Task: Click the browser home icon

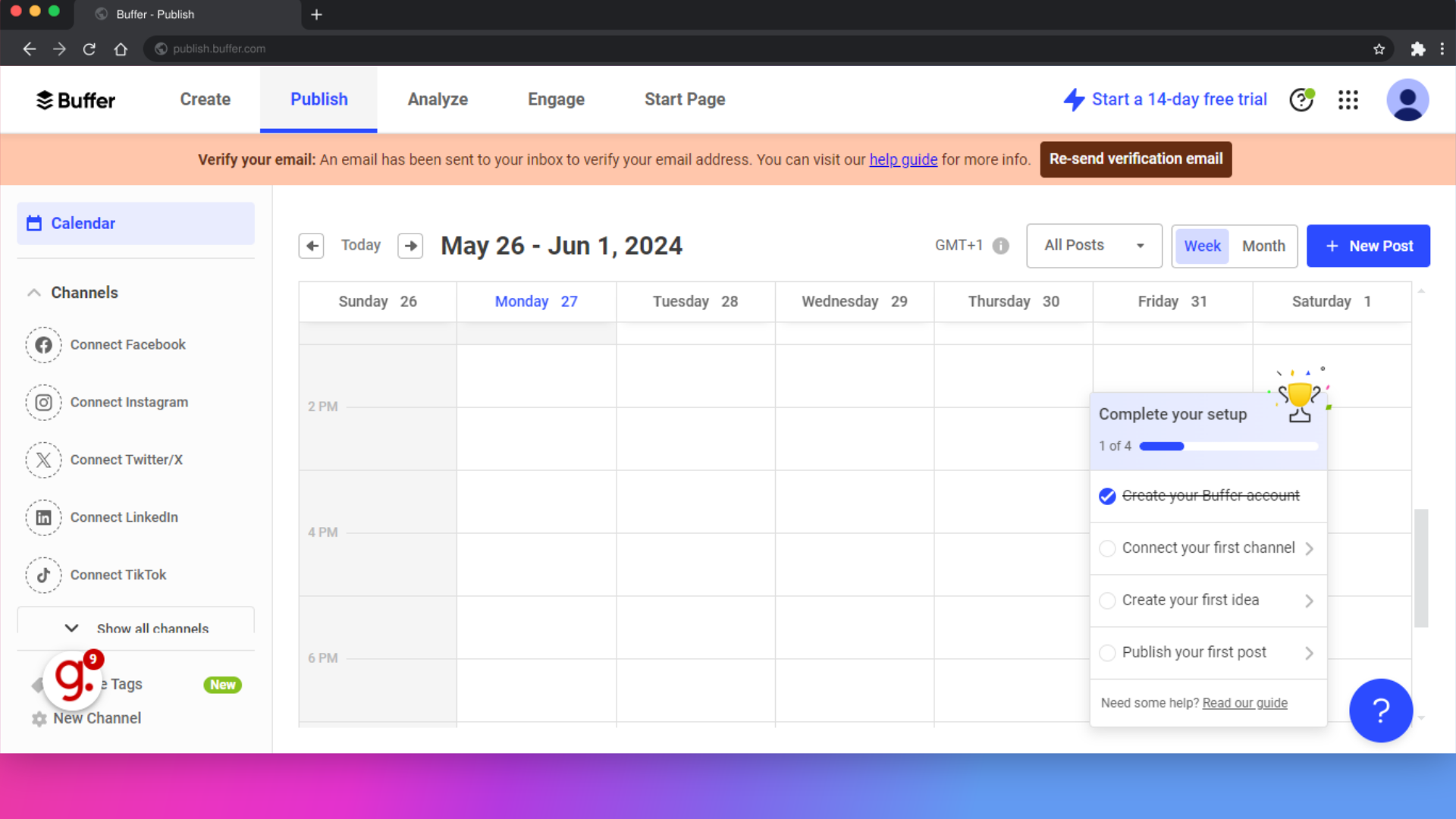Action: (x=121, y=49)
